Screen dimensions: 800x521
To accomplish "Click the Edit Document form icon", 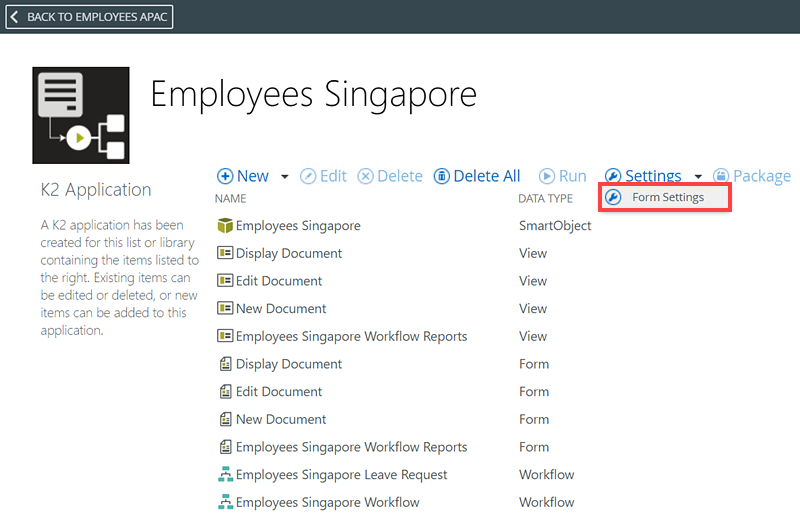I will tap(225, 391).
